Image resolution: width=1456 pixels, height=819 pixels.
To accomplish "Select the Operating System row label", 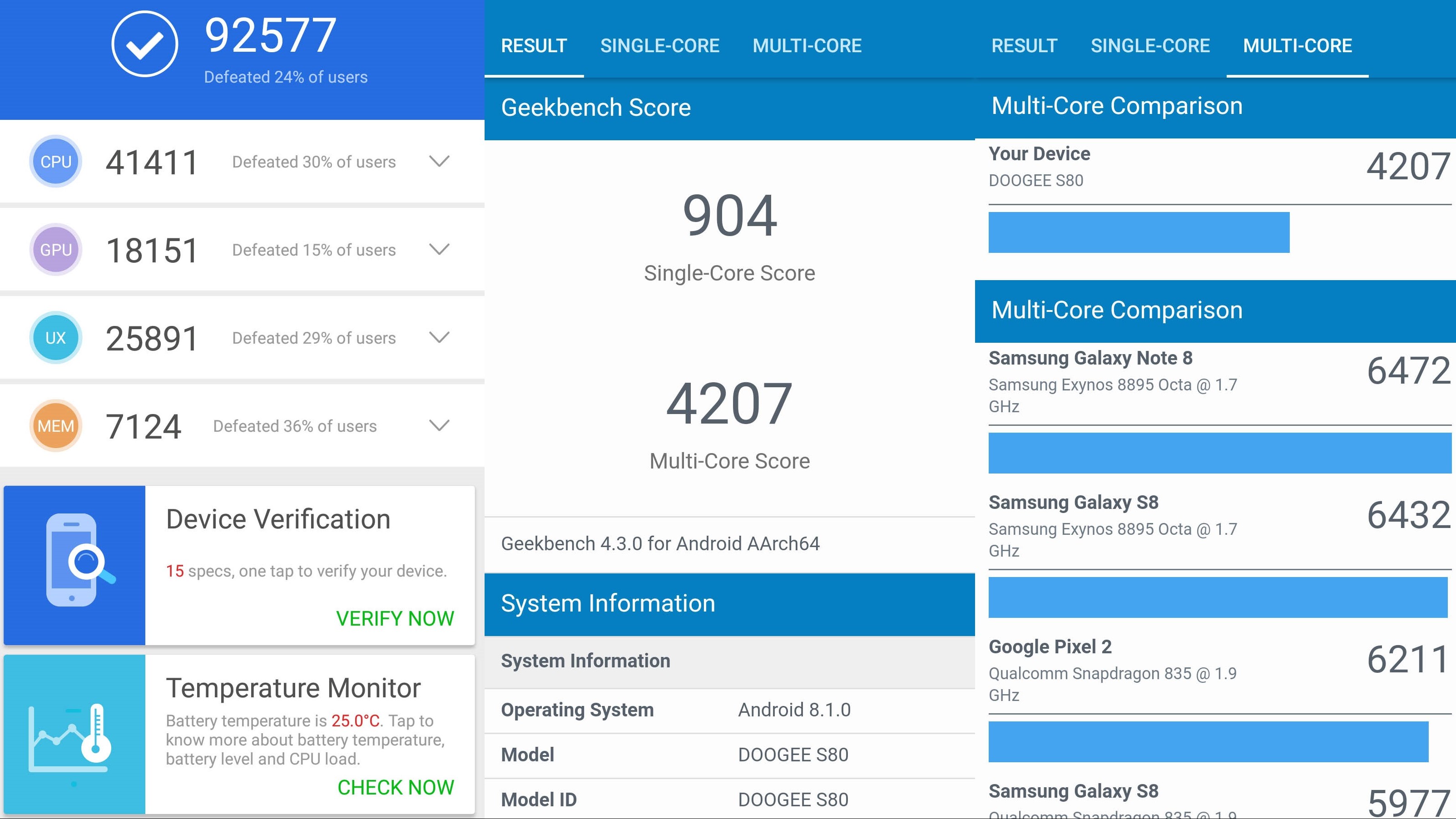I will pyautogui.click(x=577, y=710).
